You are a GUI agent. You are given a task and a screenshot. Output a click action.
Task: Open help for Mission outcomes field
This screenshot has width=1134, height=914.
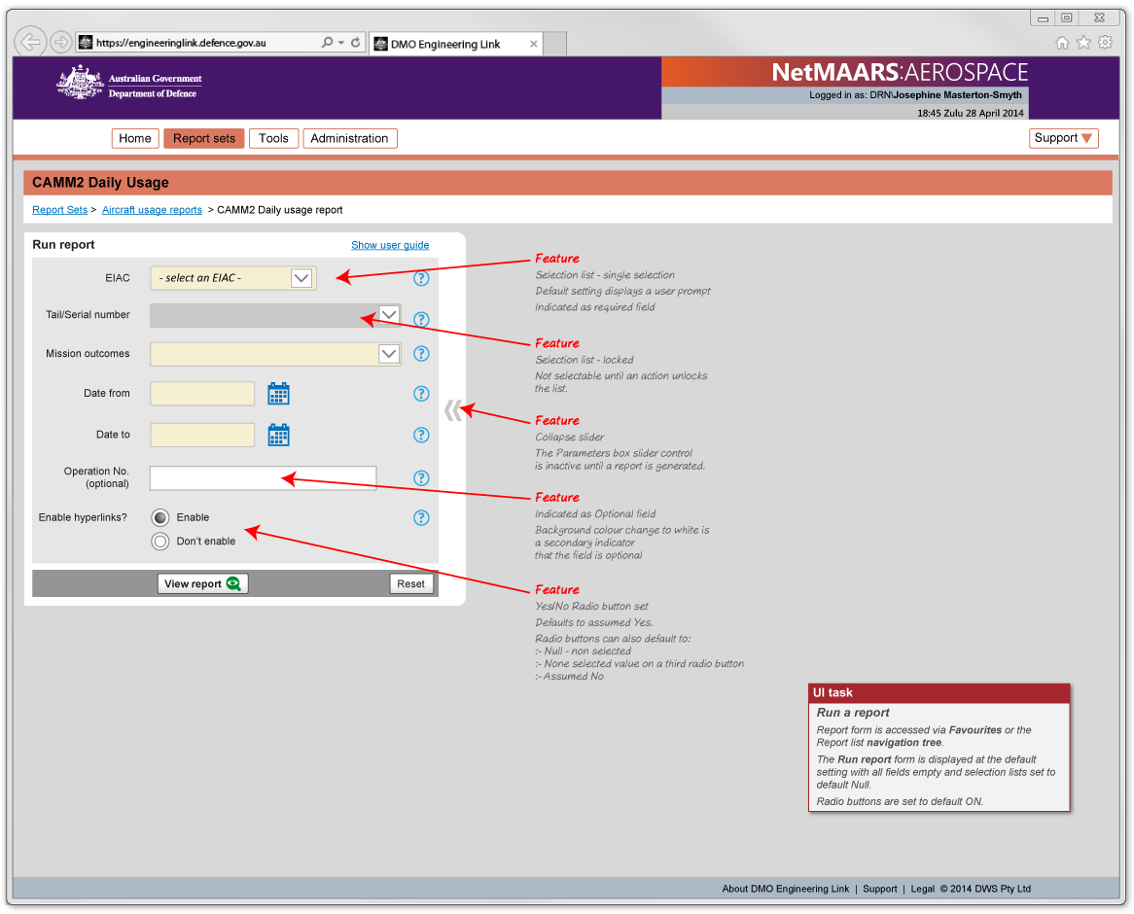coord(421,354)
